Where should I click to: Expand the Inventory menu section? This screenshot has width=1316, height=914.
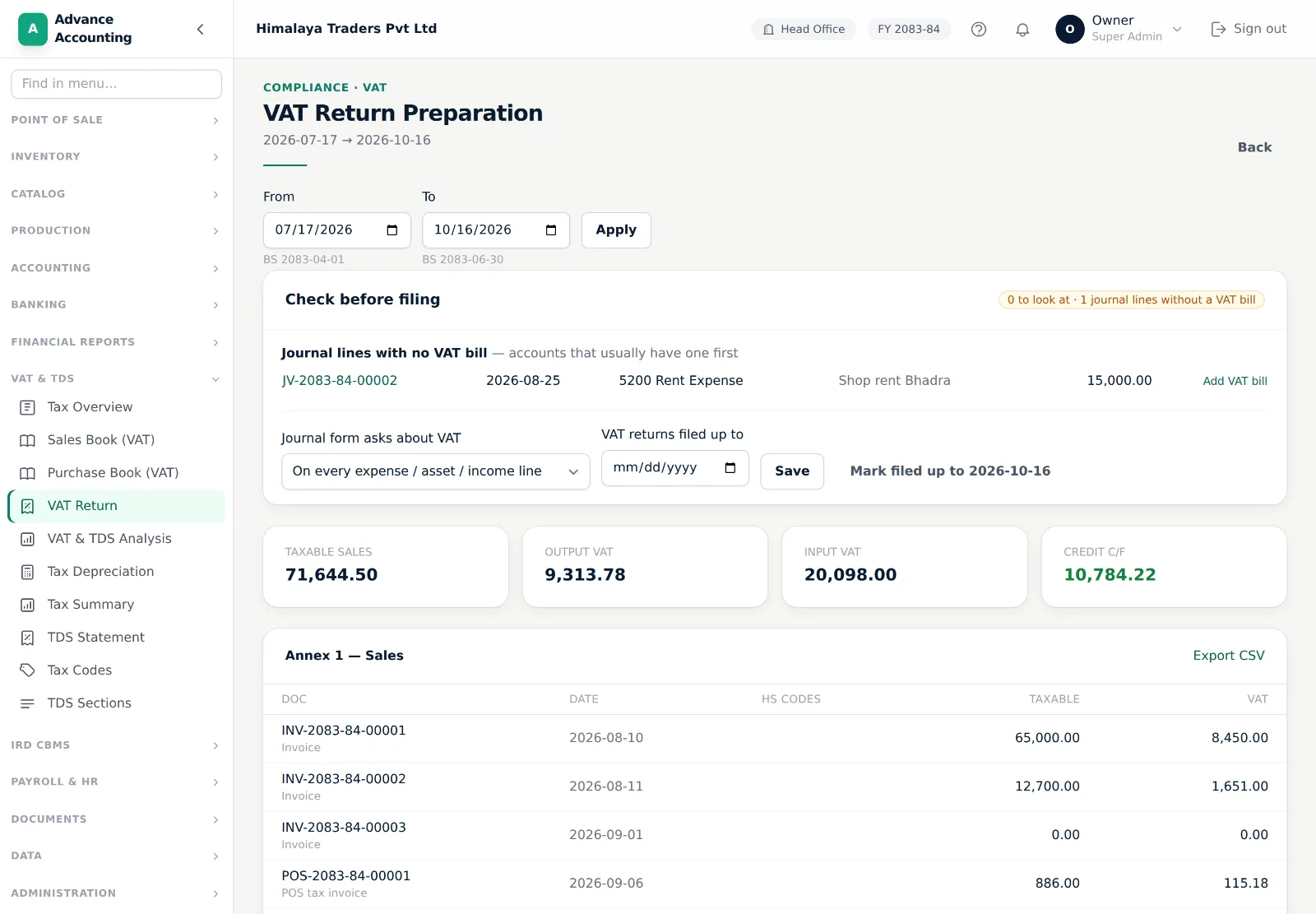[x=116, y=157]
